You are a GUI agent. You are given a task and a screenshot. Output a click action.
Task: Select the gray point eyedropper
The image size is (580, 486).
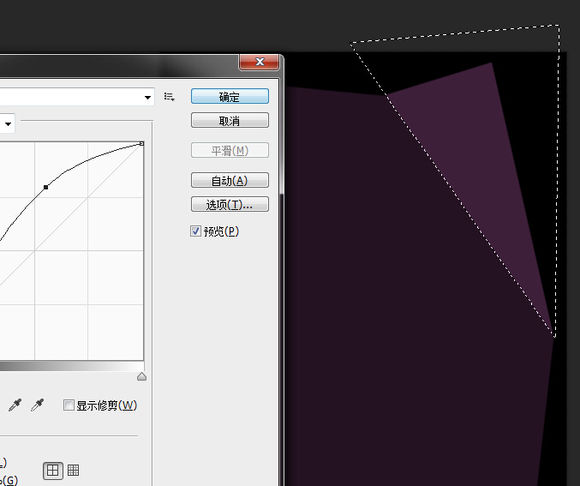point(15,405)
